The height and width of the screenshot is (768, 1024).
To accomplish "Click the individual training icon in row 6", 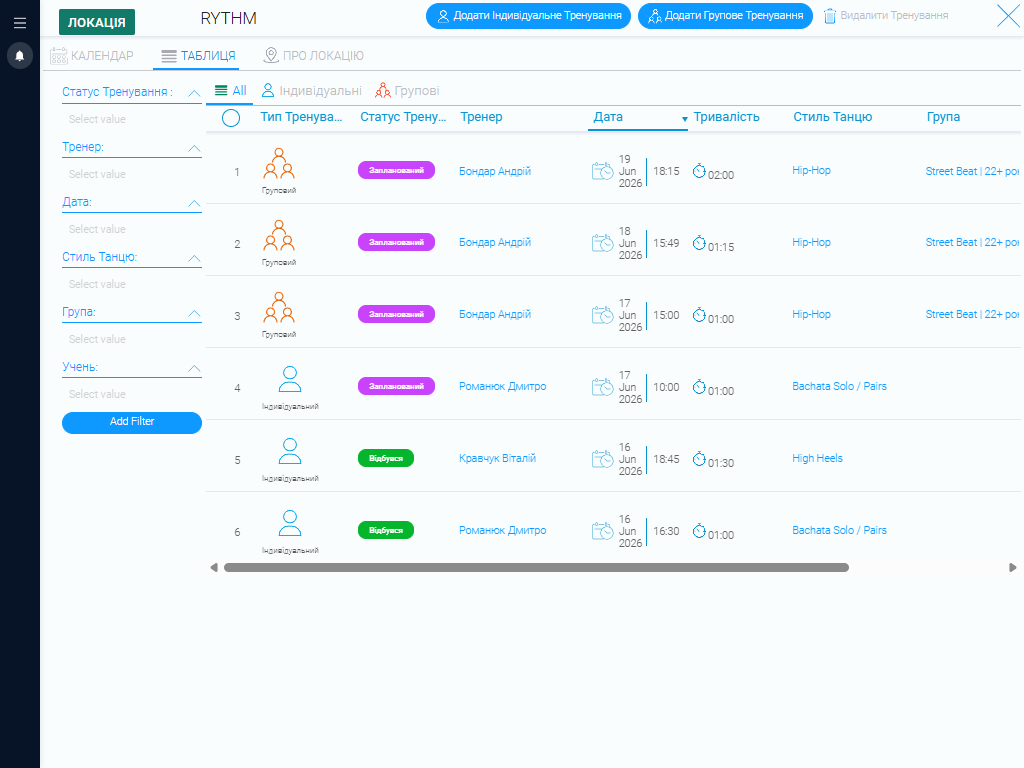I will pyautogui.click(x=290, y=522).
